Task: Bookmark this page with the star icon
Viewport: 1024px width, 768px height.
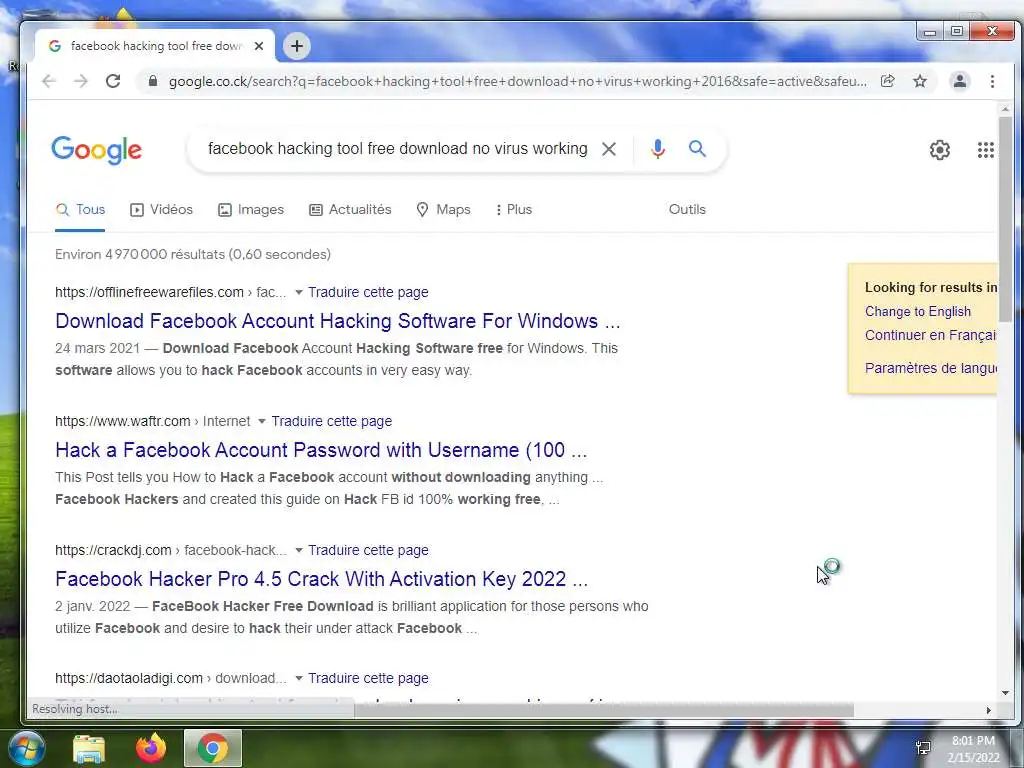Action: [920, 81]
